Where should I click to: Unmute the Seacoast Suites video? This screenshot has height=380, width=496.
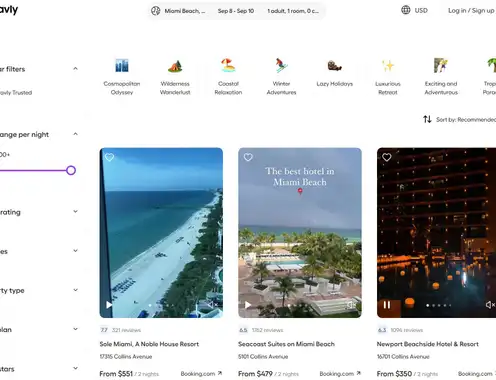[351, 305]
